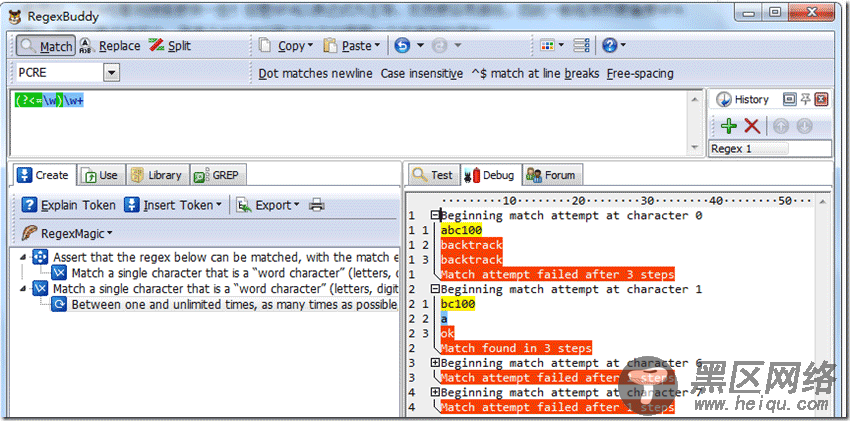Click regex editor scrollbar up arrow
The image size is (850, 421).
(x=694, y=98)
